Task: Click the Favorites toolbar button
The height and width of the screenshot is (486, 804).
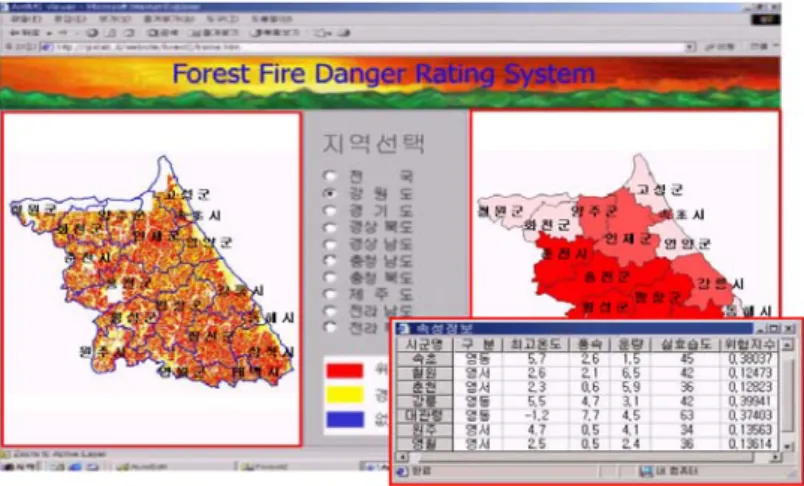Action: (213, 33)
